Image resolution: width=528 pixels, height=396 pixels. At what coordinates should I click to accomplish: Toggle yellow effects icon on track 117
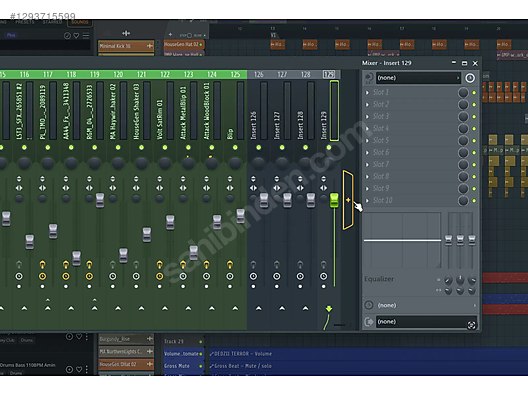click(42, 276)
